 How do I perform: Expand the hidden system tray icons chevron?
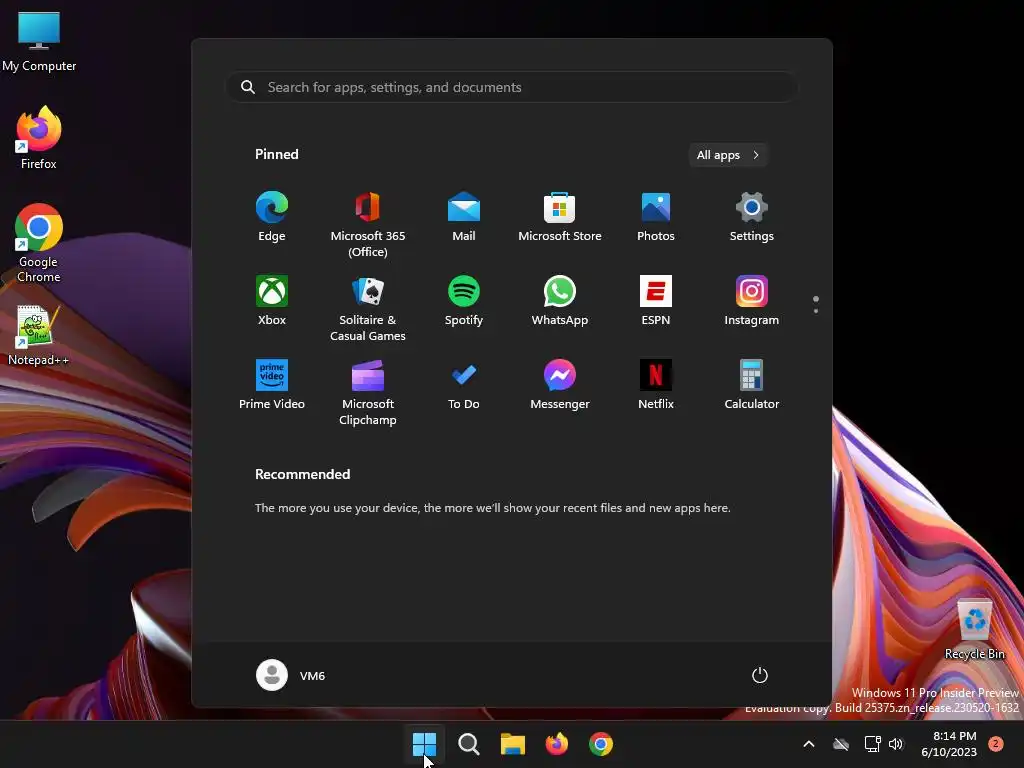click(x=808, y=744)
